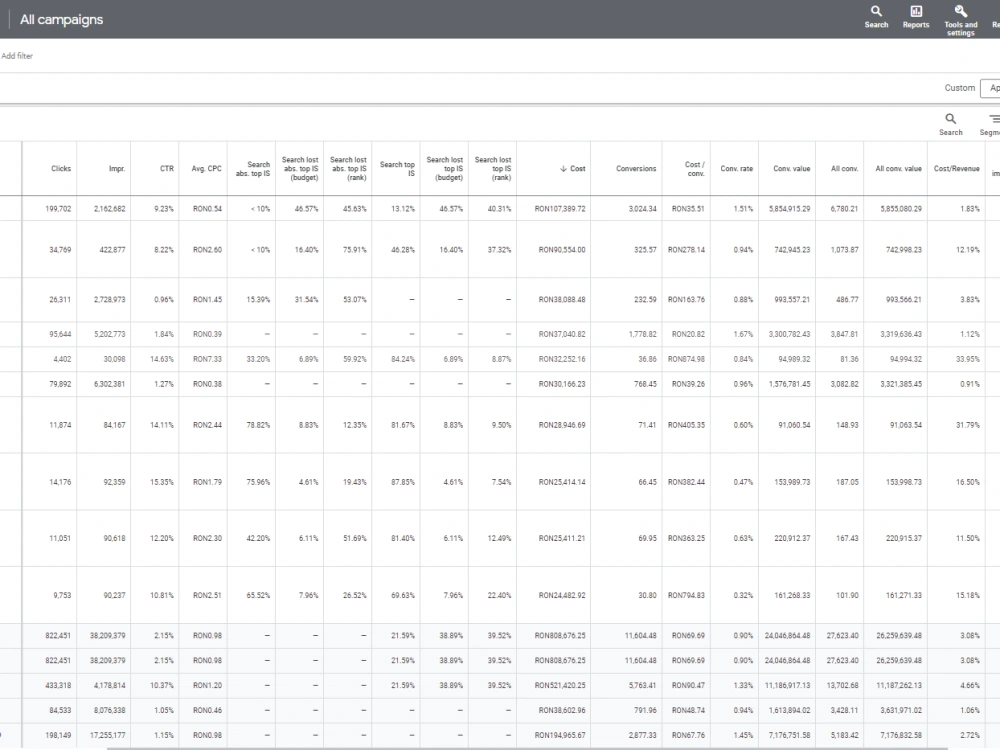Sort by Search lost abs. top IS (budget) header
This screenshot has height=750, width=1000.
pyautogui.click(x=300, y=168)
